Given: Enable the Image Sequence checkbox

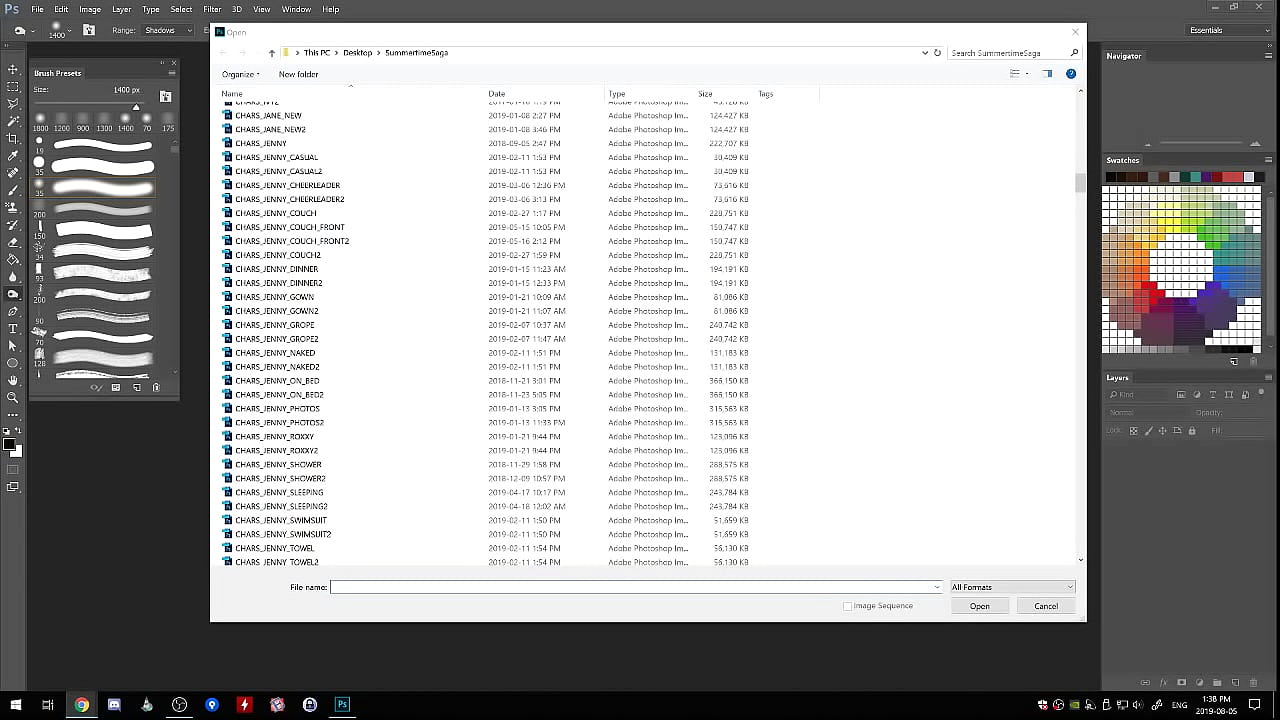Looking at the screenshot, I should [x=847, y=606].
